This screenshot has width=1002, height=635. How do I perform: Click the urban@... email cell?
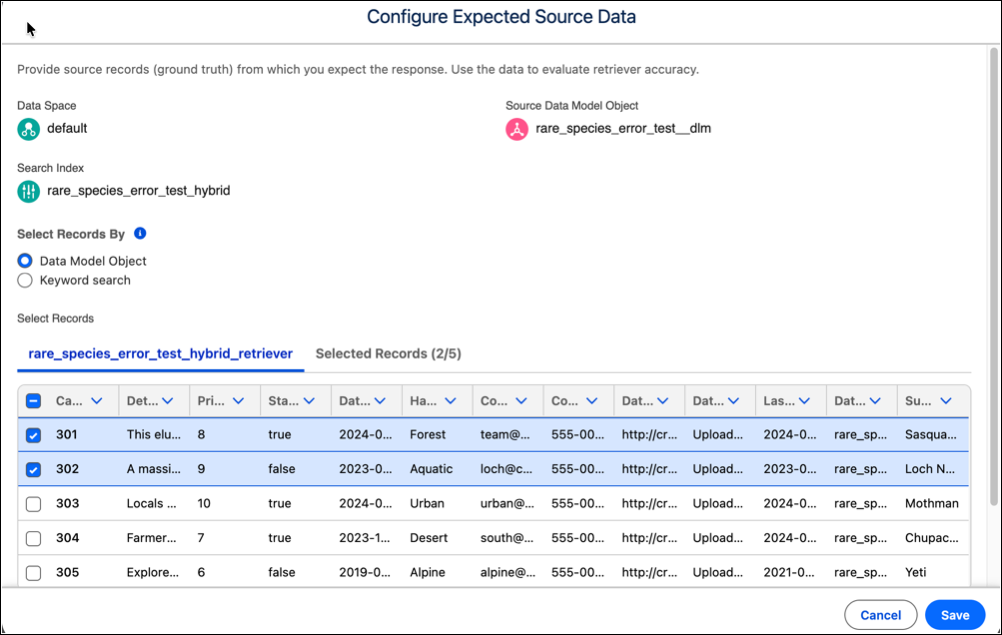507,504
